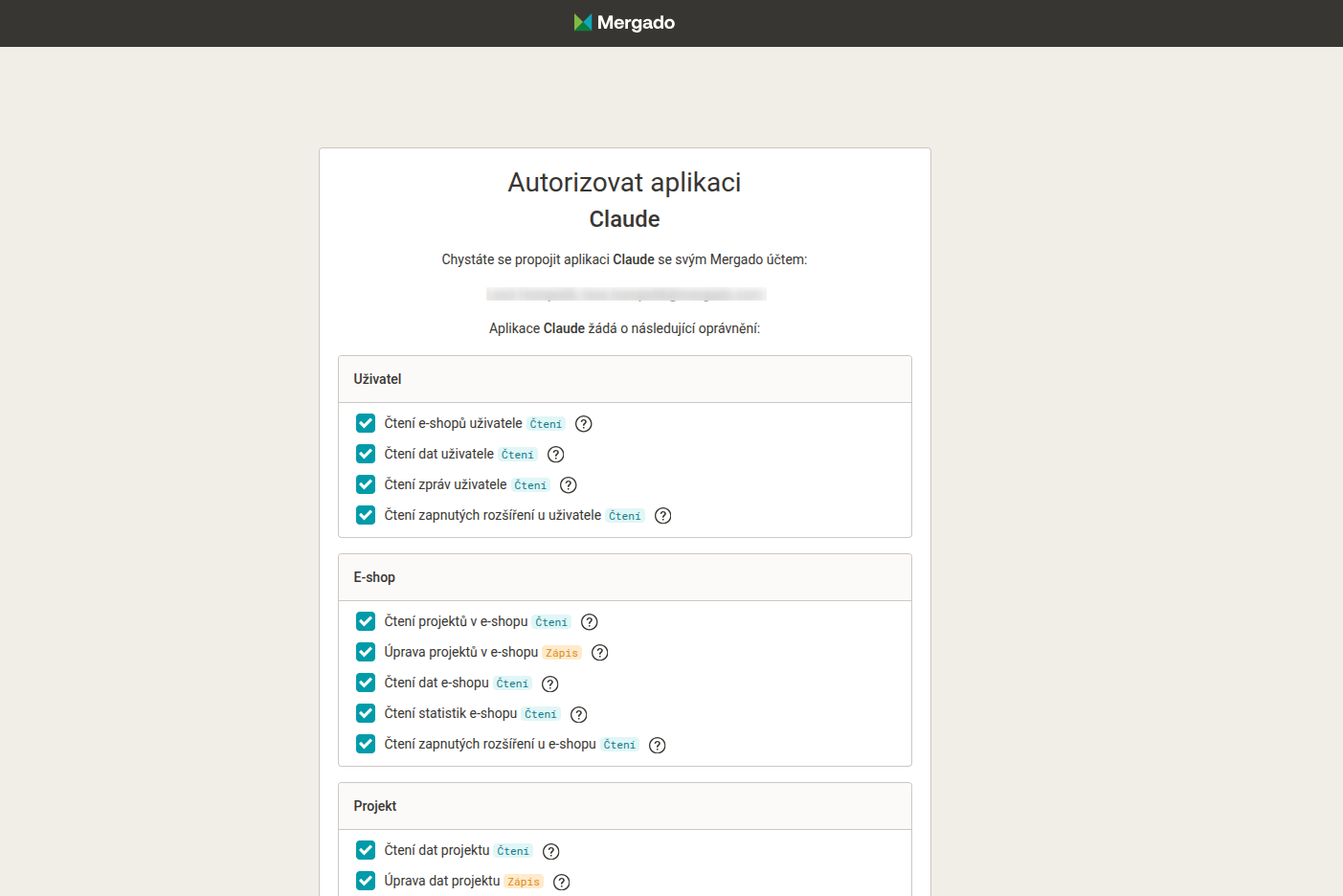
Task: Click Čtení tag next to Čtení statistik e-shopu
Action: [541, 714]
